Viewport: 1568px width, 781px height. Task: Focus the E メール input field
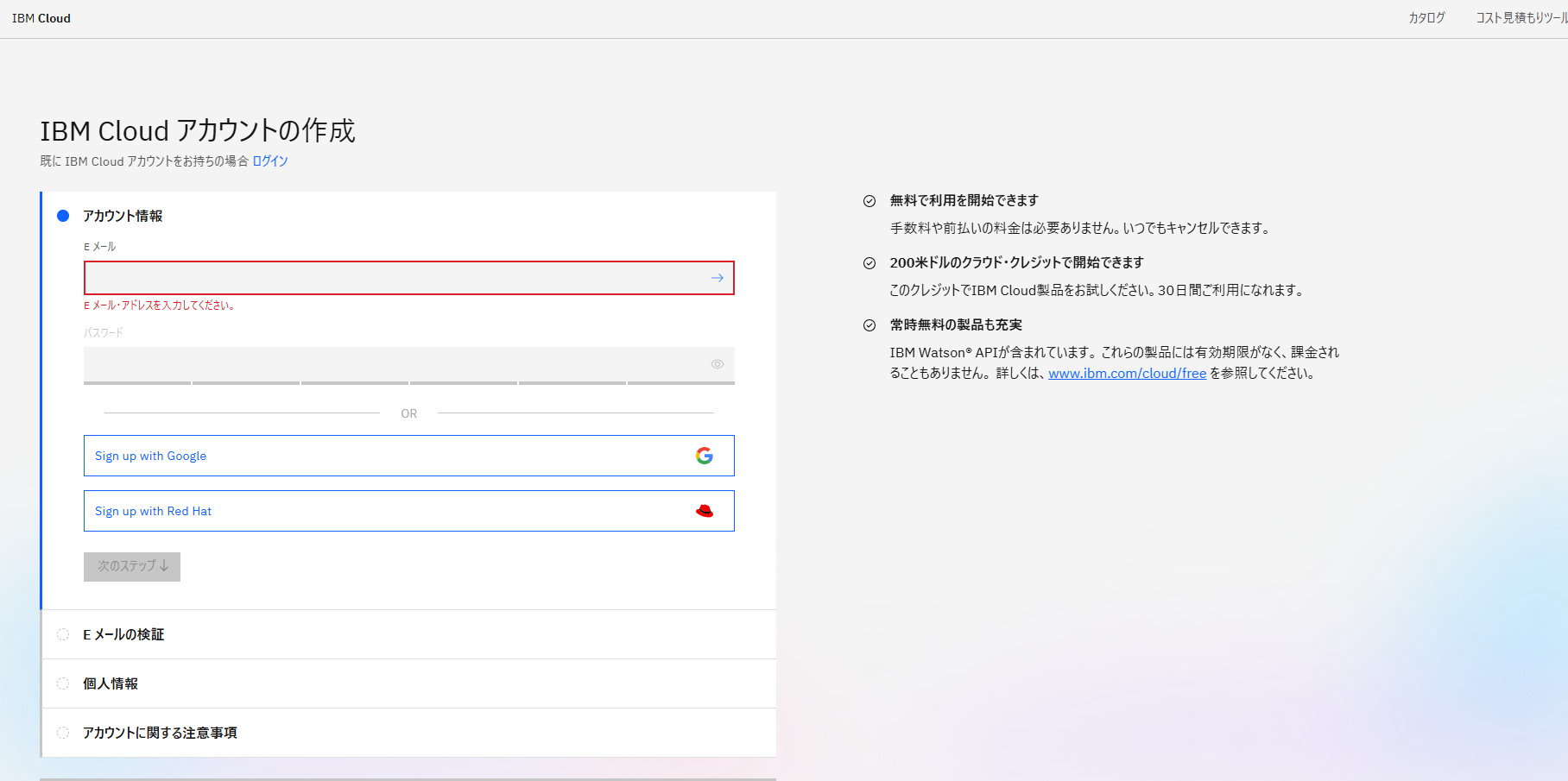(x=393, y=278)
